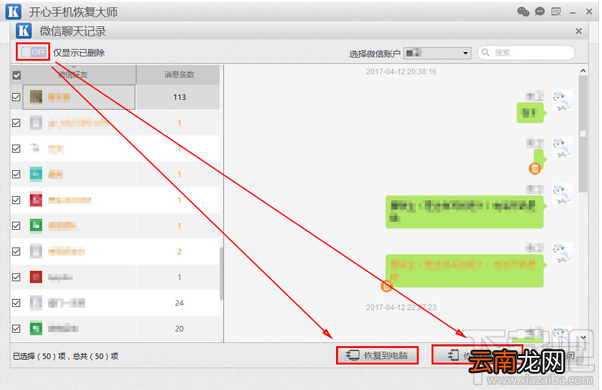This screenshot has width=602, height=390.
Task: Sort by the 消息条数 column header
Action: pyautogui.click(x=179, y=74)
